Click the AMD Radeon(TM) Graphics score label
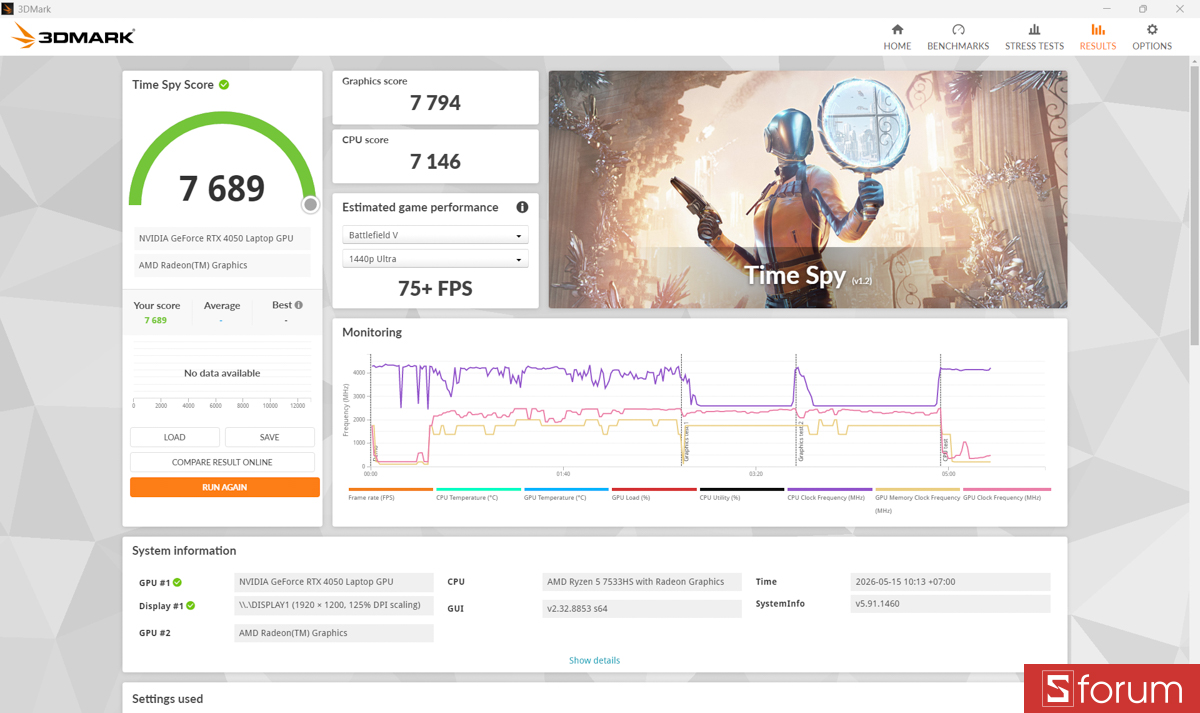1200x713 pixels. point(222,265)
